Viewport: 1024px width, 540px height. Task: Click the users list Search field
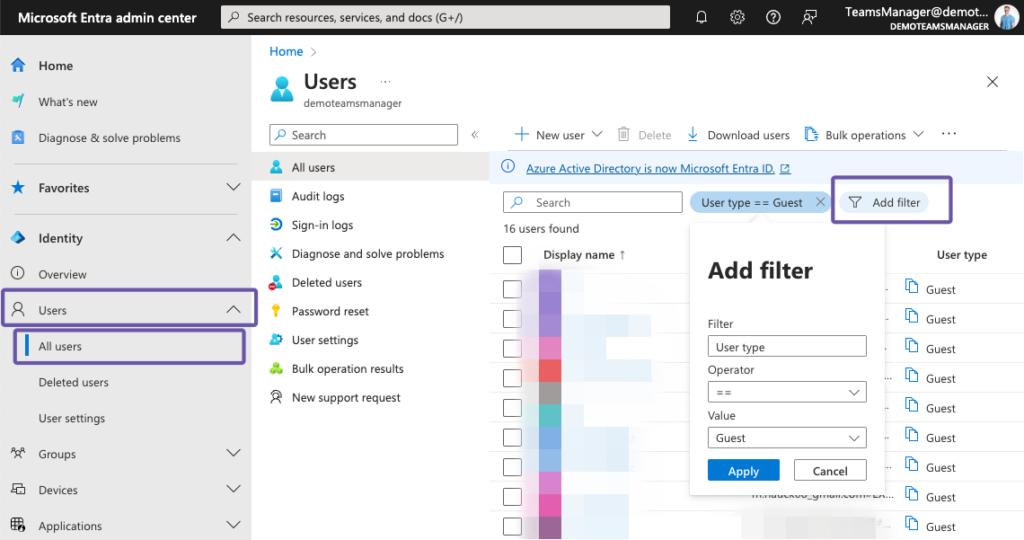(593, 202)
